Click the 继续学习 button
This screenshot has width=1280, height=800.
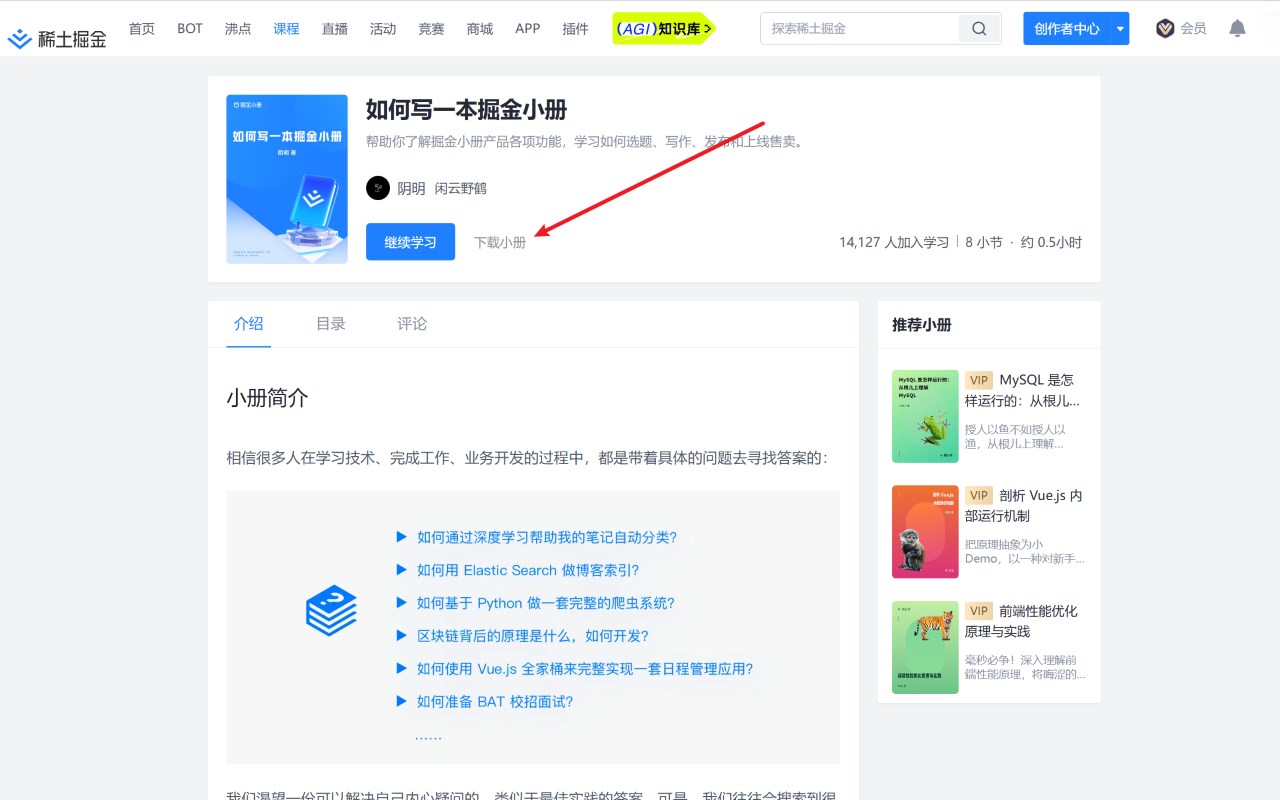[410, 242]
